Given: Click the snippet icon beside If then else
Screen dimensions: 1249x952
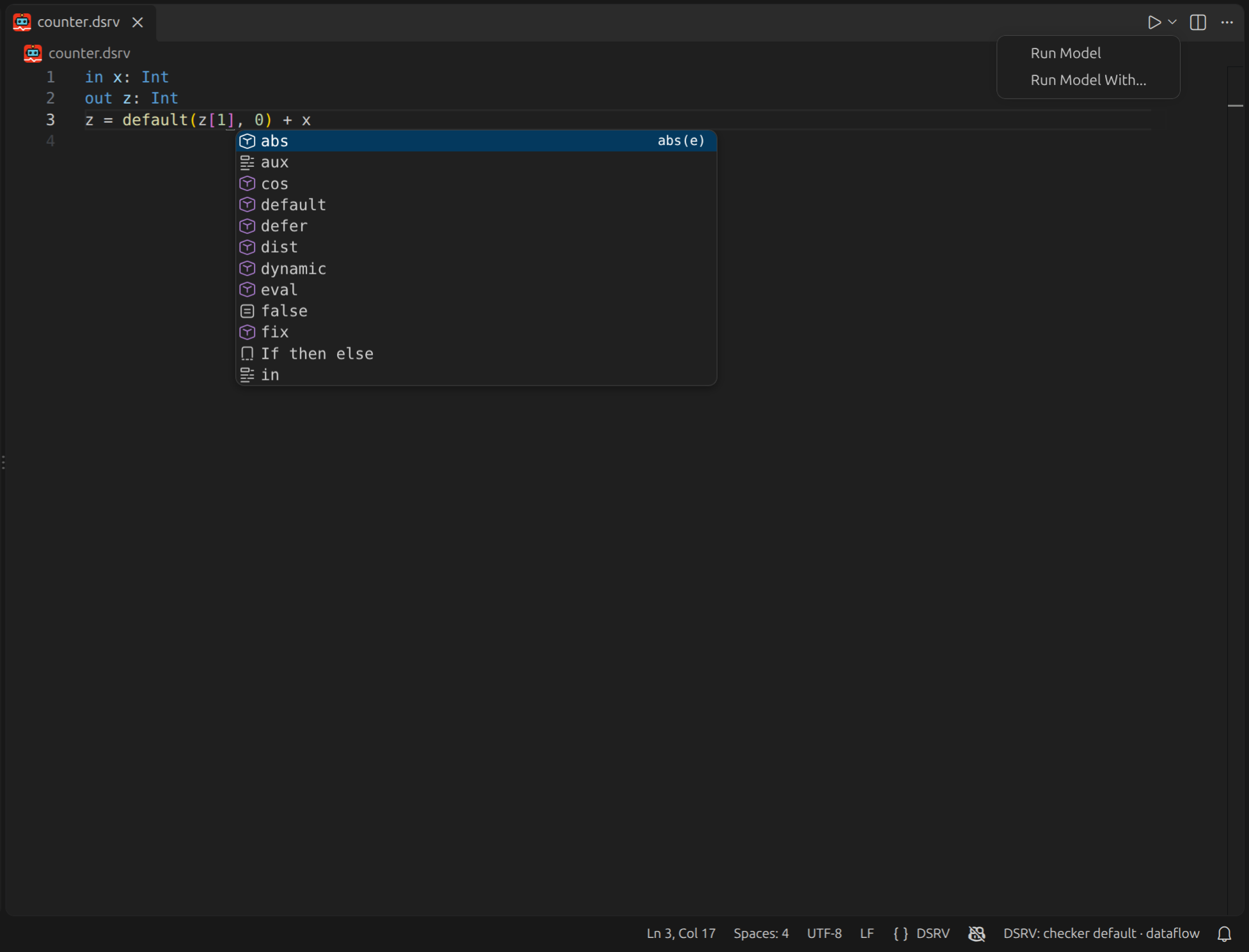Looking at the screenshot, I should click(x=247, y=354).
